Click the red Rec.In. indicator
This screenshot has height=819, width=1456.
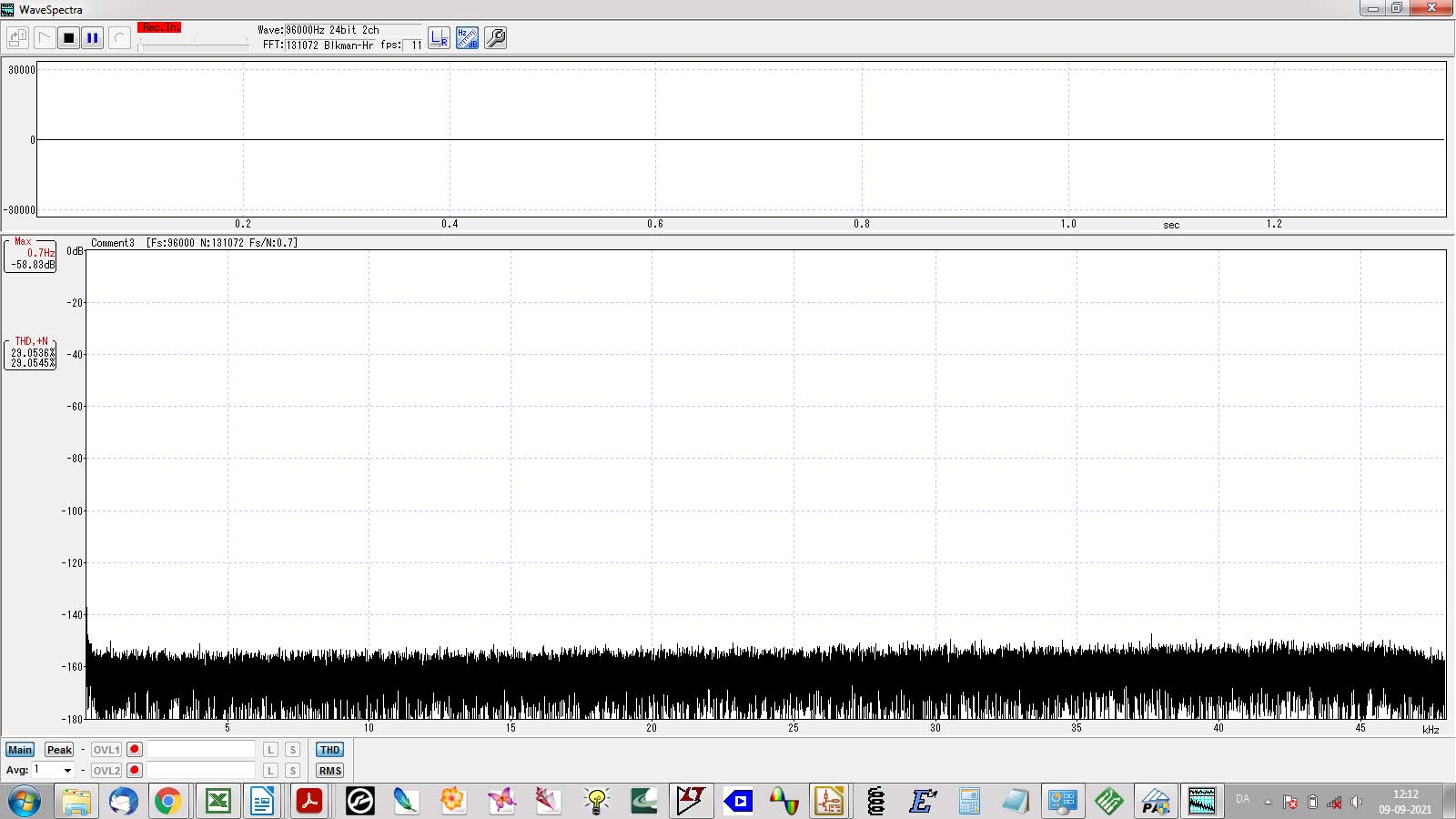pos(159,27)
